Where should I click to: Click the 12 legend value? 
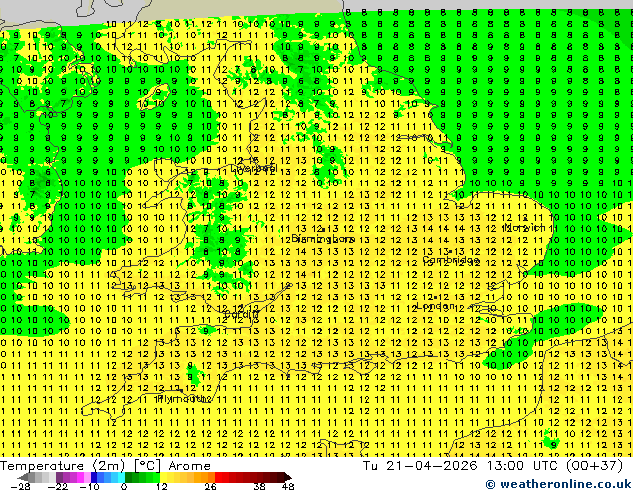(x=161, y=486)
